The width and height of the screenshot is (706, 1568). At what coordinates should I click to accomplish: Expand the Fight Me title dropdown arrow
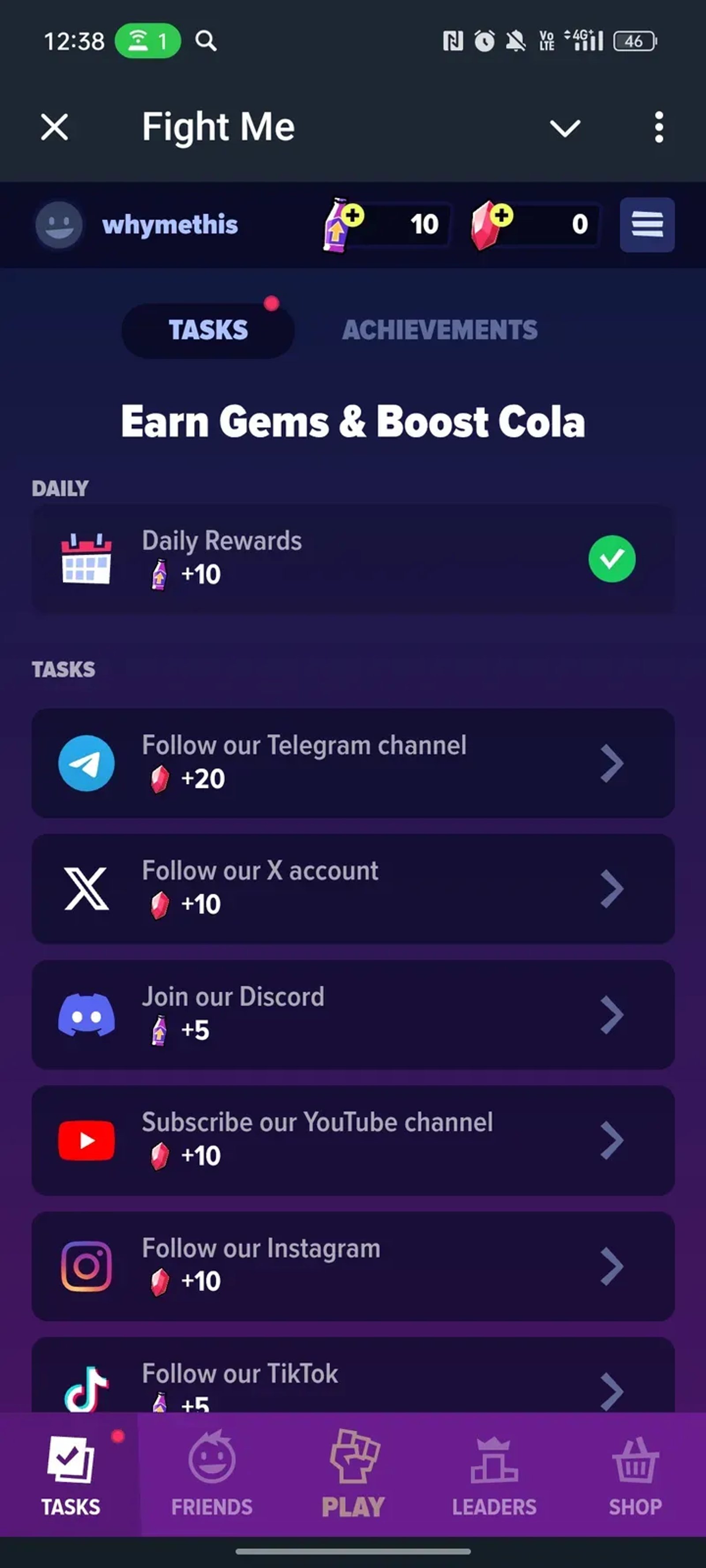[x=565, y=127]
